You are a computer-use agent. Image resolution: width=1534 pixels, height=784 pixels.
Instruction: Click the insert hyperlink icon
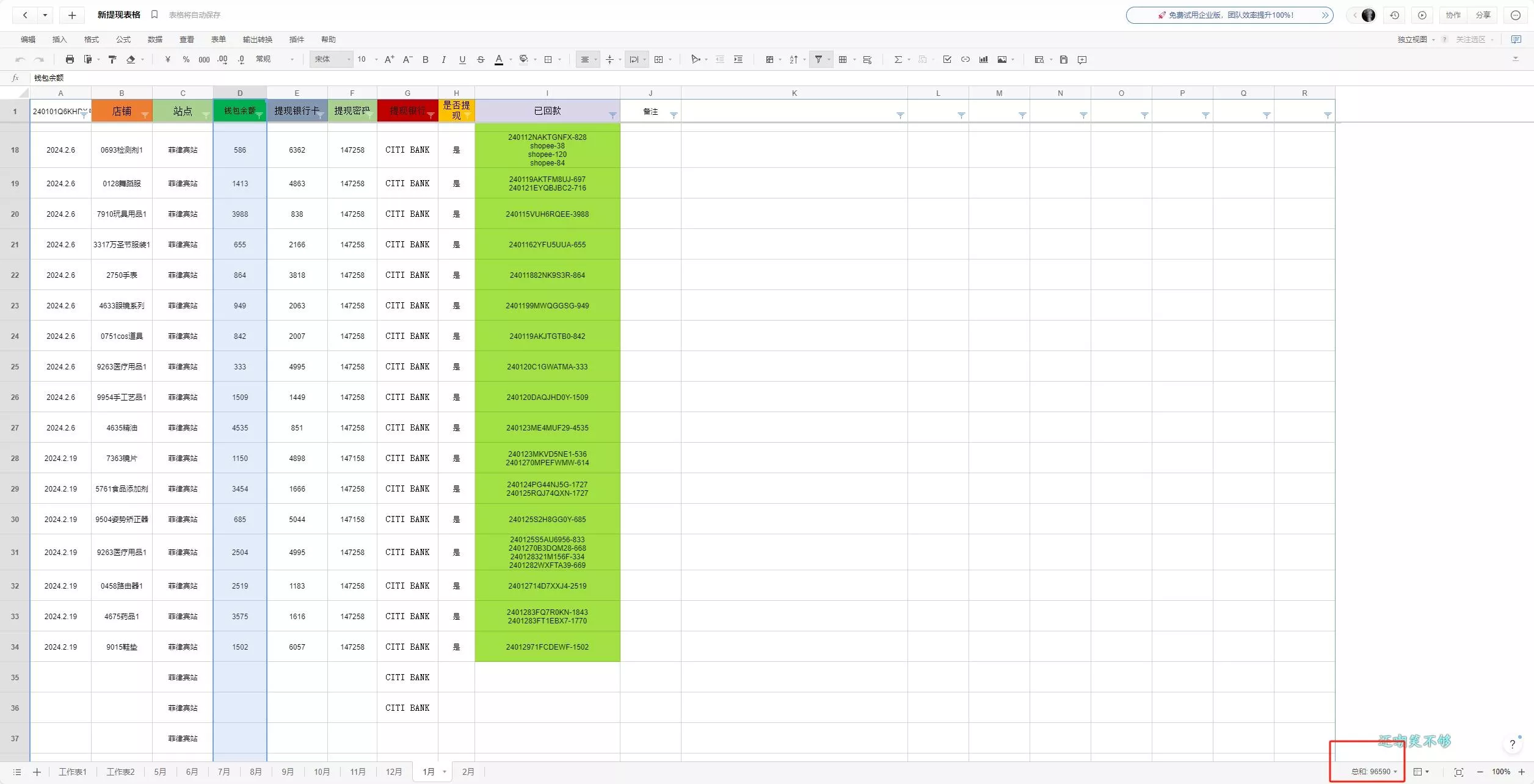point(965,59)
